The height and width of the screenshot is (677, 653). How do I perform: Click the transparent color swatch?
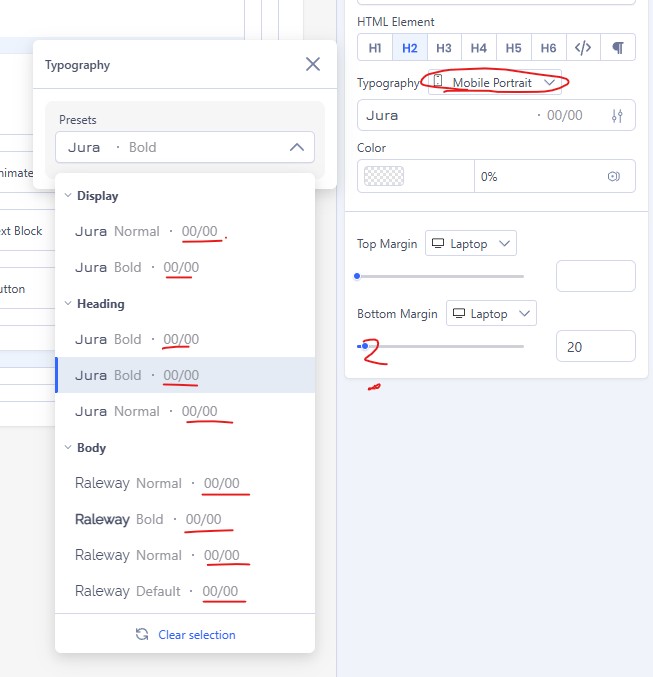[x=385, y=176]
